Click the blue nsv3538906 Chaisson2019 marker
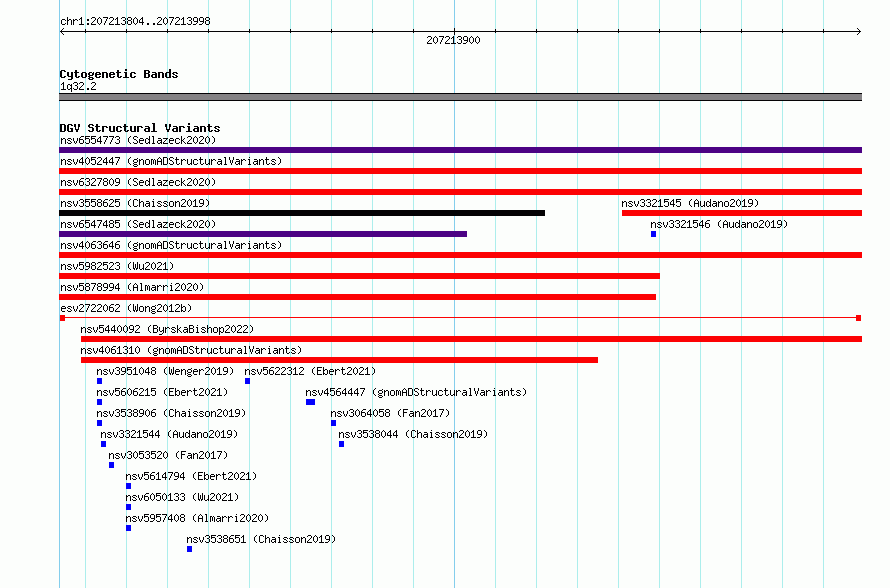The height and width of the screenshot is (588, 890). pos(99,423)
